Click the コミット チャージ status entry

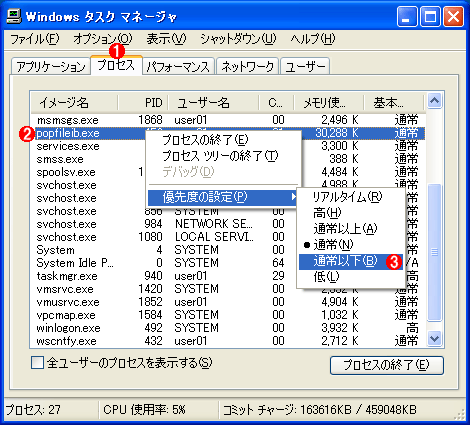320,410
